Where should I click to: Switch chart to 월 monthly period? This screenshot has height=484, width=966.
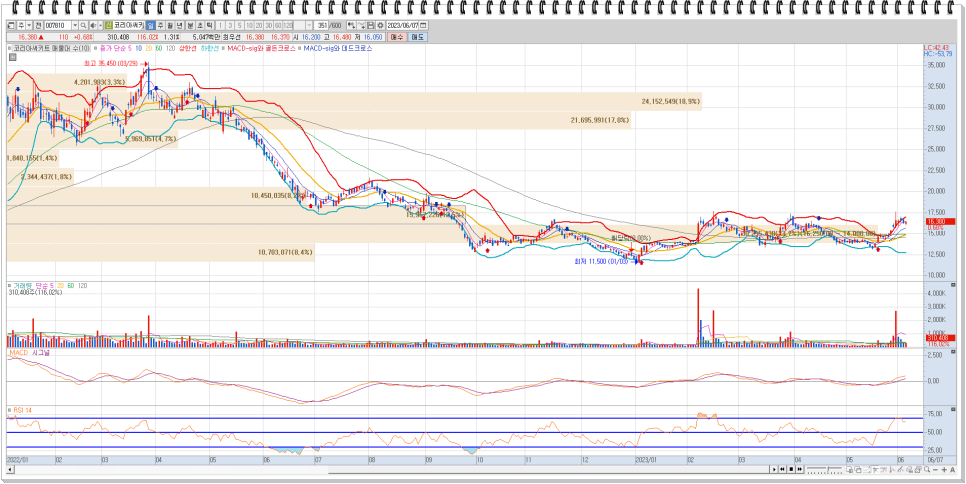pyautogui.click(x=171, y=25)
